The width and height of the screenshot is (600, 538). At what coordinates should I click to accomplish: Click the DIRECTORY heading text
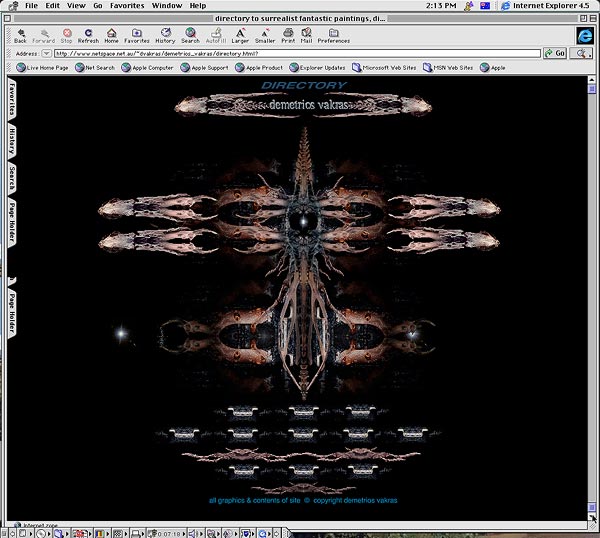coord(304,85)
